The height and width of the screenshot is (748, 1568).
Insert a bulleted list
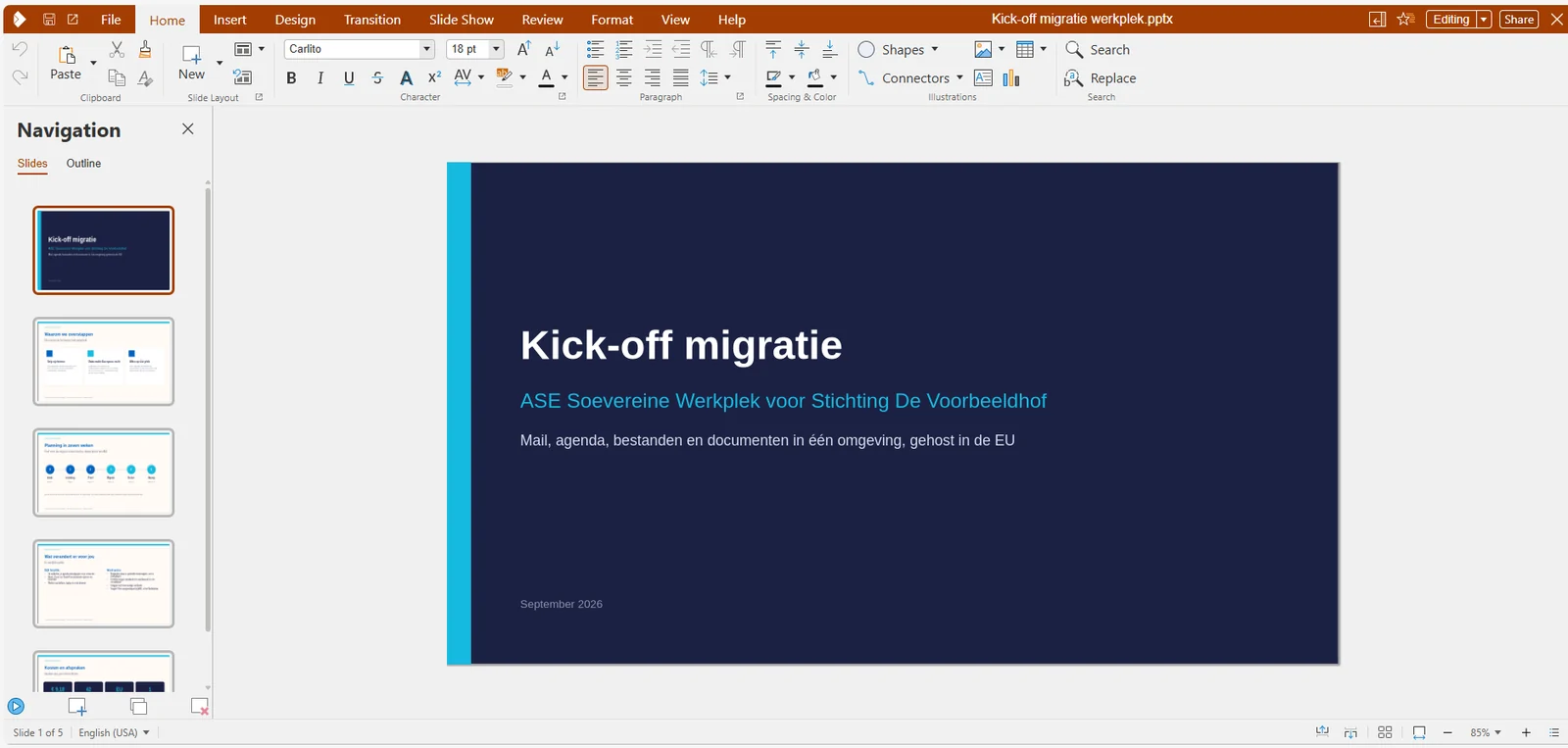(595, 49)
